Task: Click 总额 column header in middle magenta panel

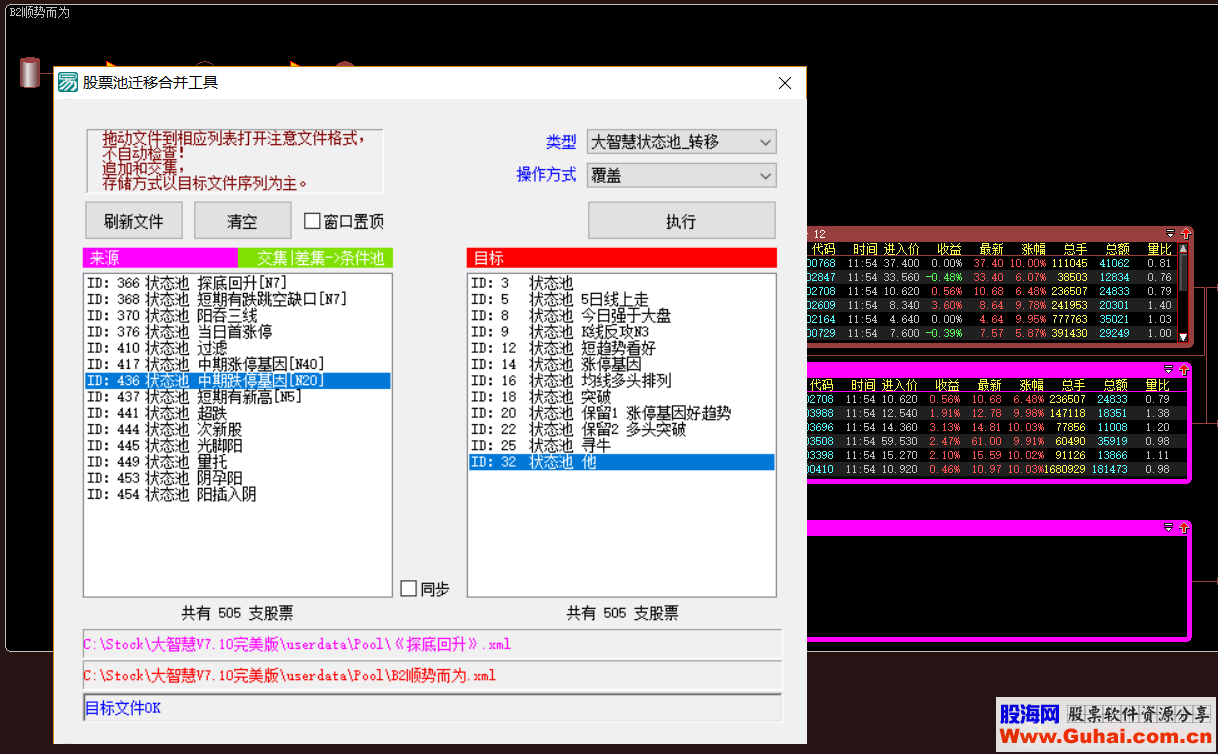Action: tap(1116, 385)
